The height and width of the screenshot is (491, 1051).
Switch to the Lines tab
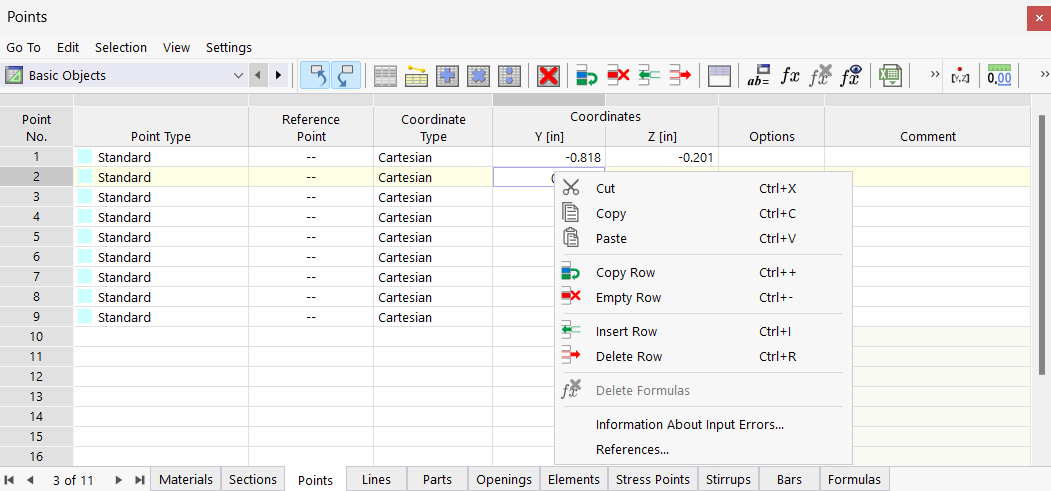pos(376,480)
